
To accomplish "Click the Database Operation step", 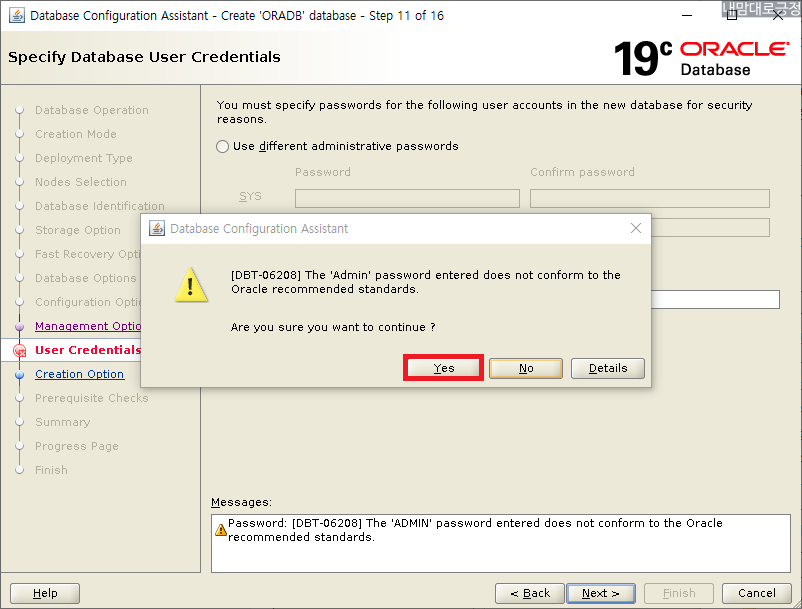I will click(92, 110).
